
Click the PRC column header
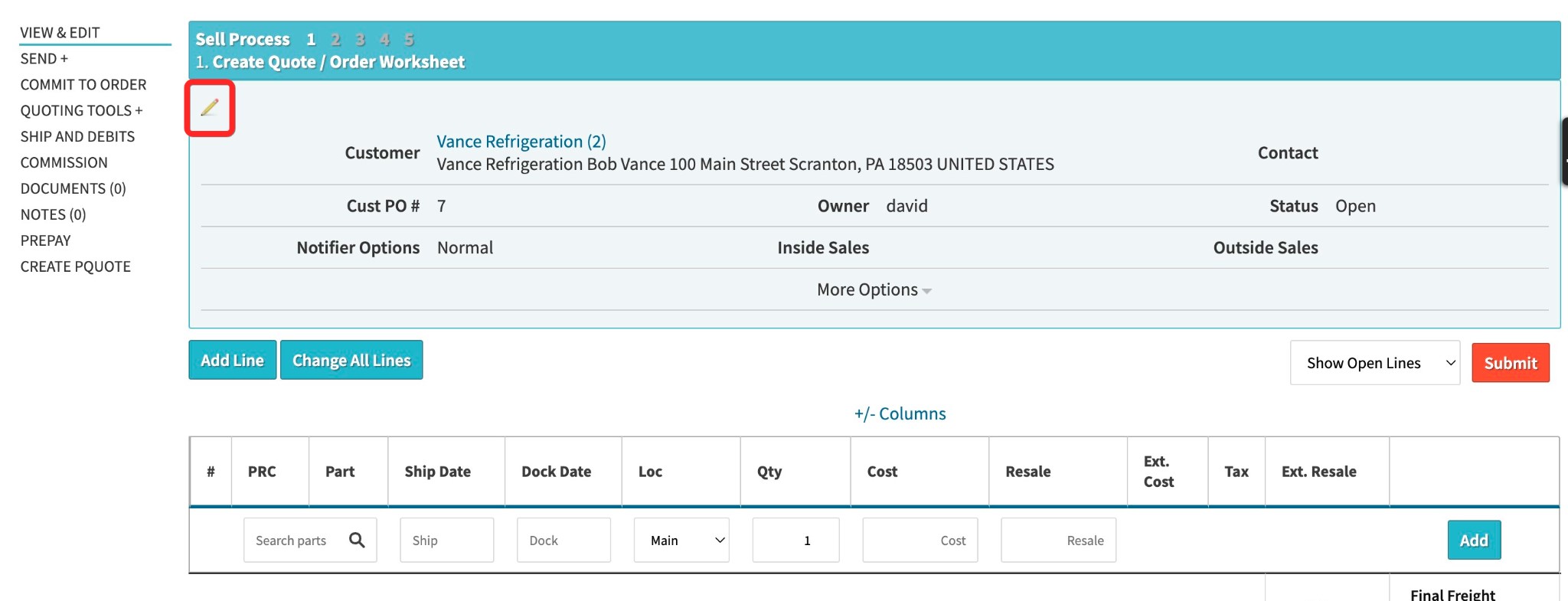coord(262,472)
